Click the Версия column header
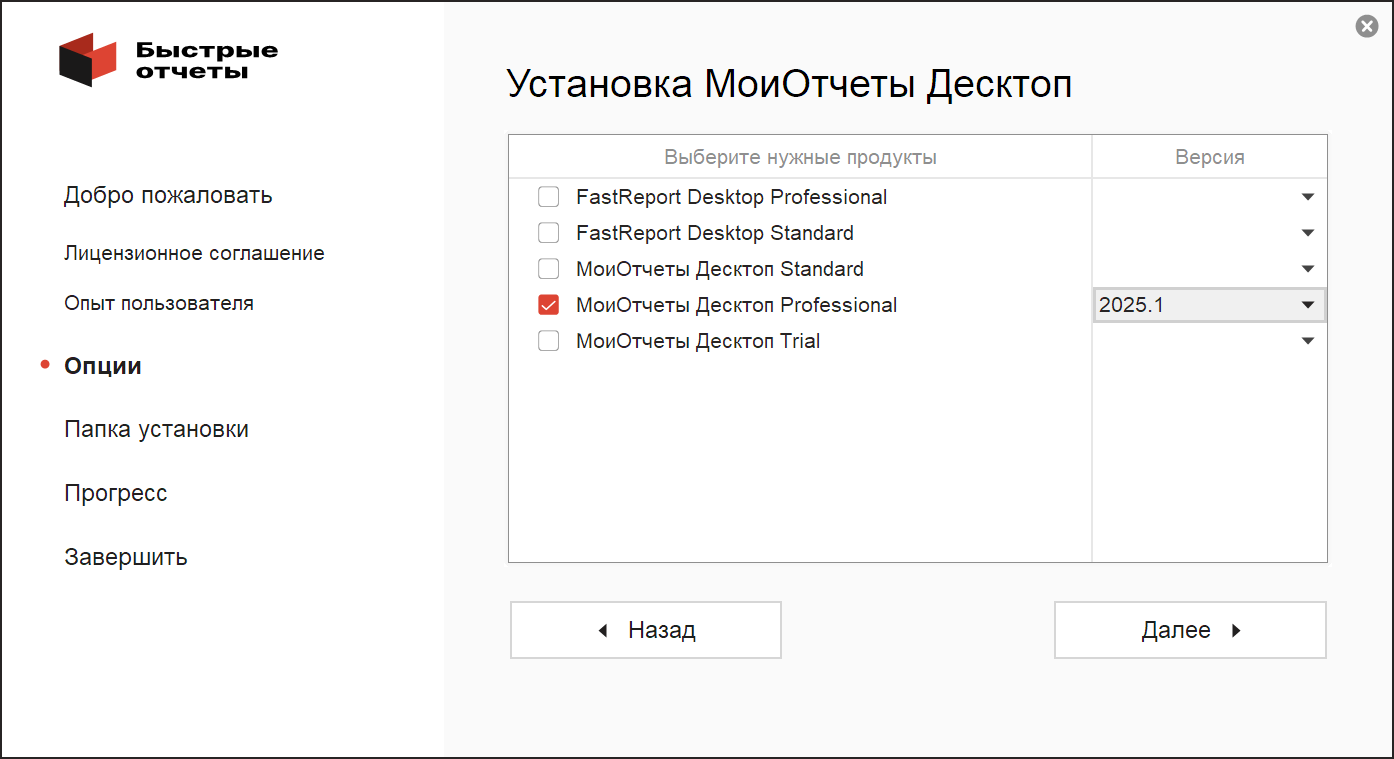The width and height of the screenshot is (1394, 759). tap(1209, 157)
